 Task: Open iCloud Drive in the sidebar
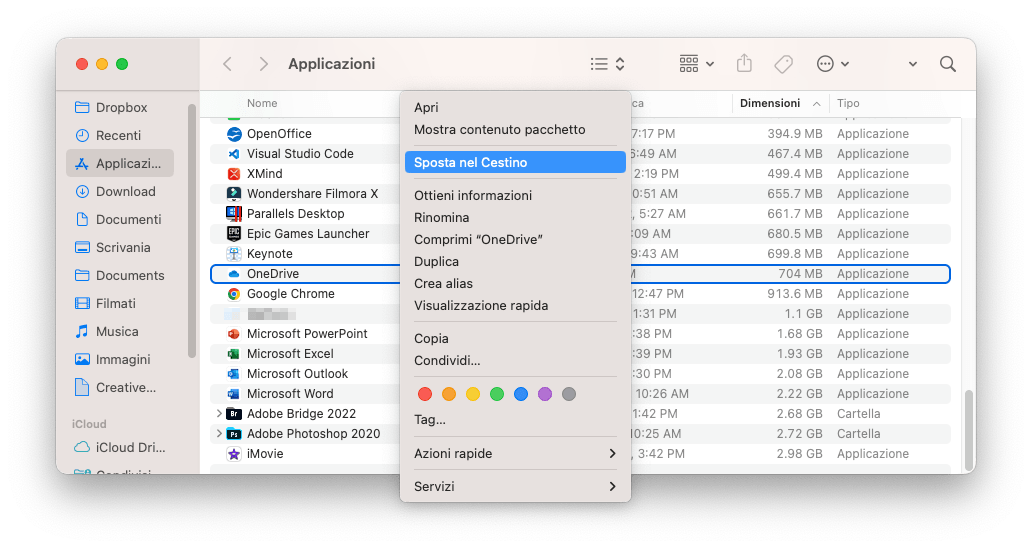120,447
